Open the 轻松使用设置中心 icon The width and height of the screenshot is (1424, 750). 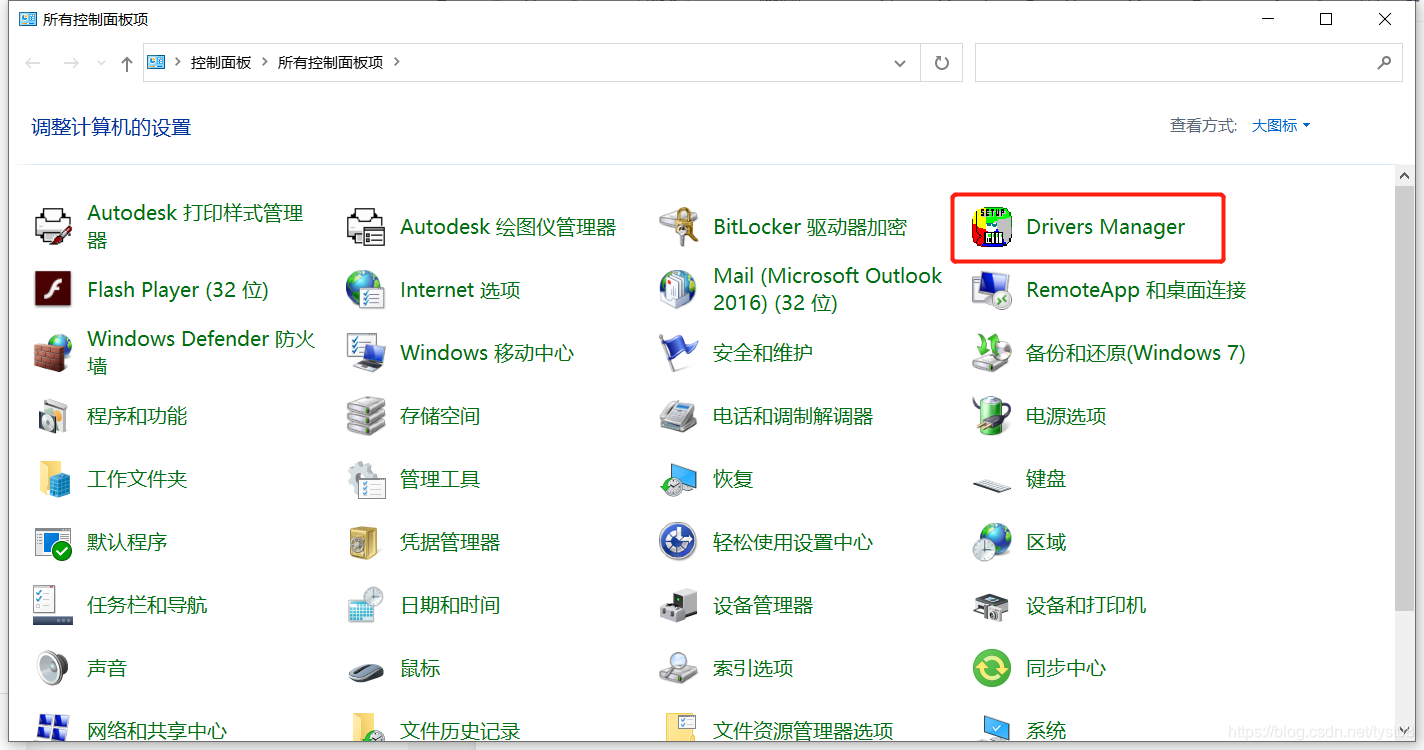point(679,542)
